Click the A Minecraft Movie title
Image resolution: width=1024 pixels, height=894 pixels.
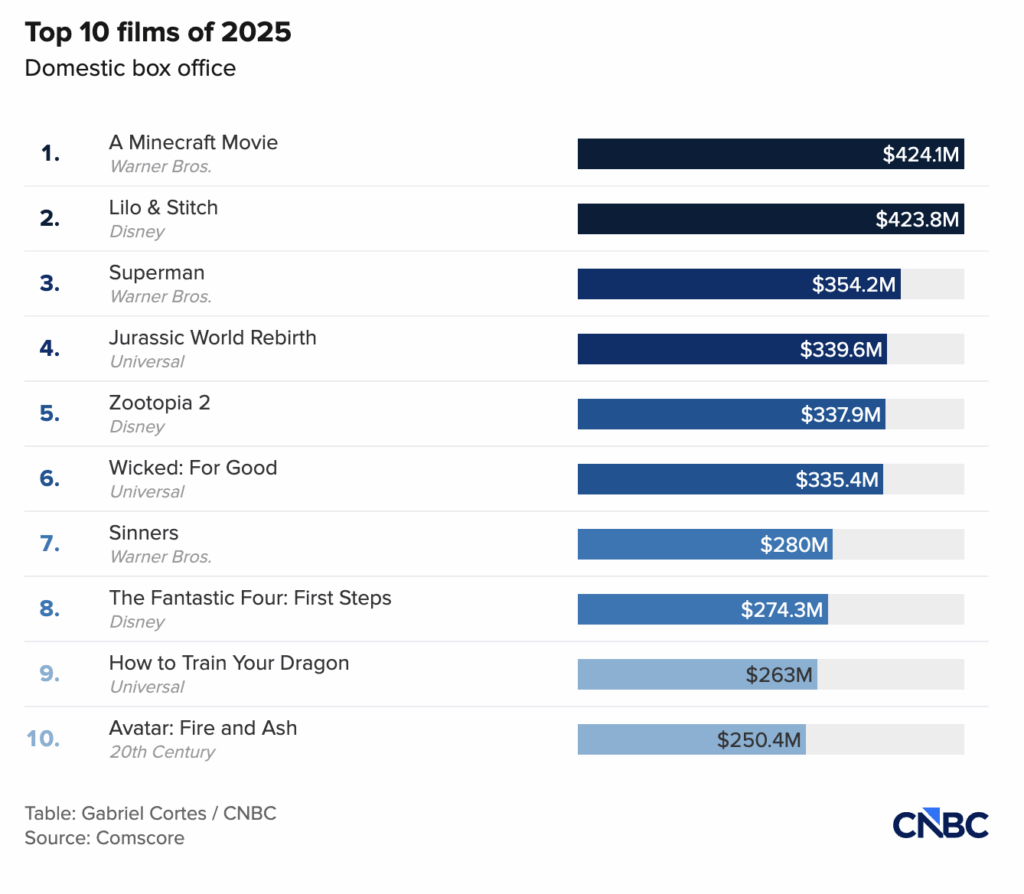coord(193,143)
